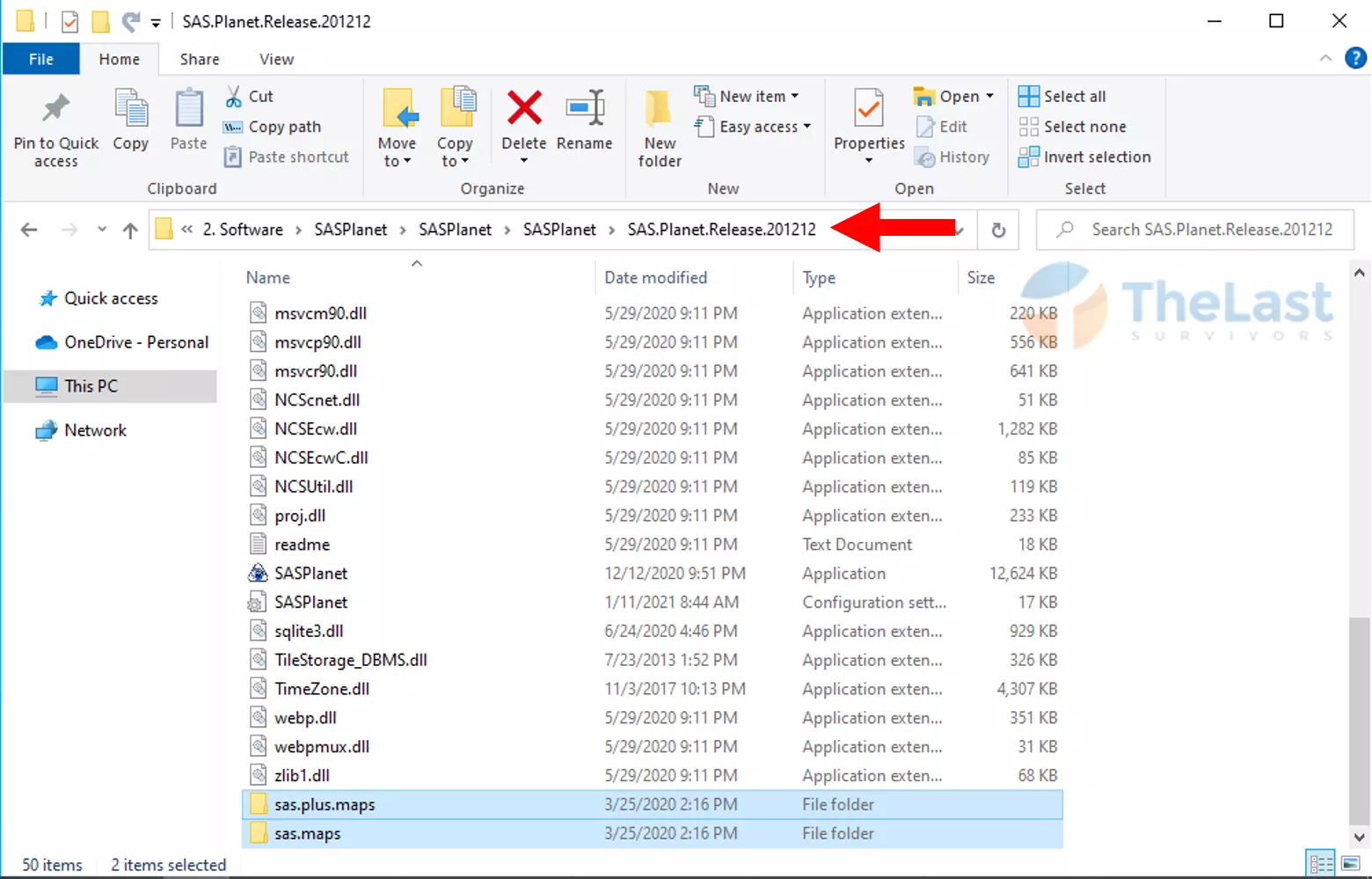Customize Quick Access Toolbar dropdown arrow

[156, 23]
